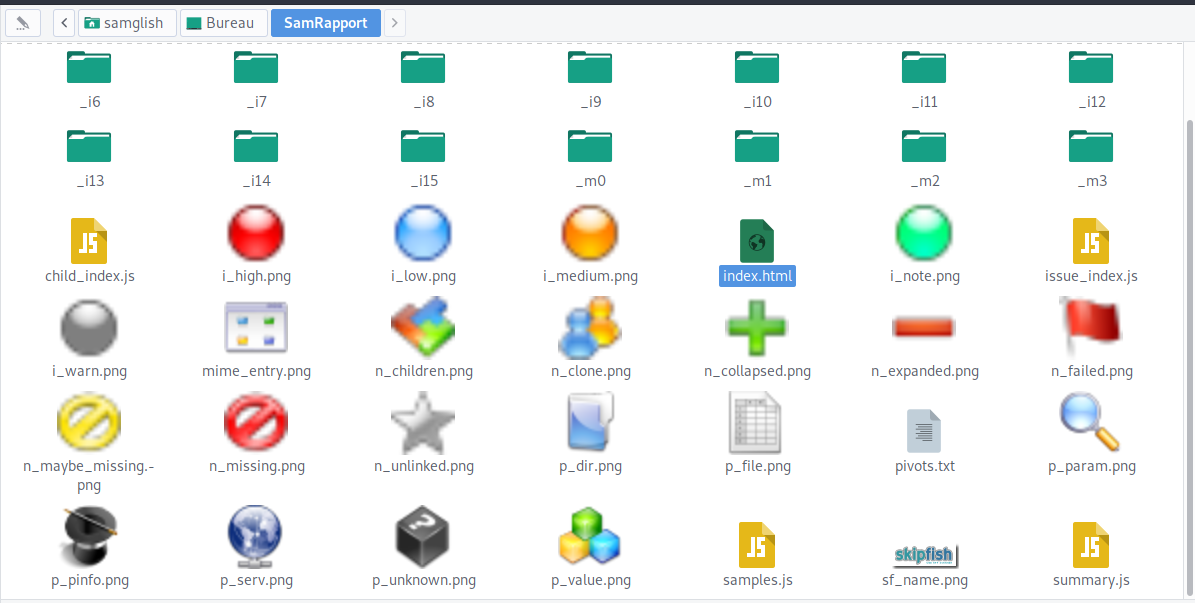Select the _m2 folder

point(924,146)
